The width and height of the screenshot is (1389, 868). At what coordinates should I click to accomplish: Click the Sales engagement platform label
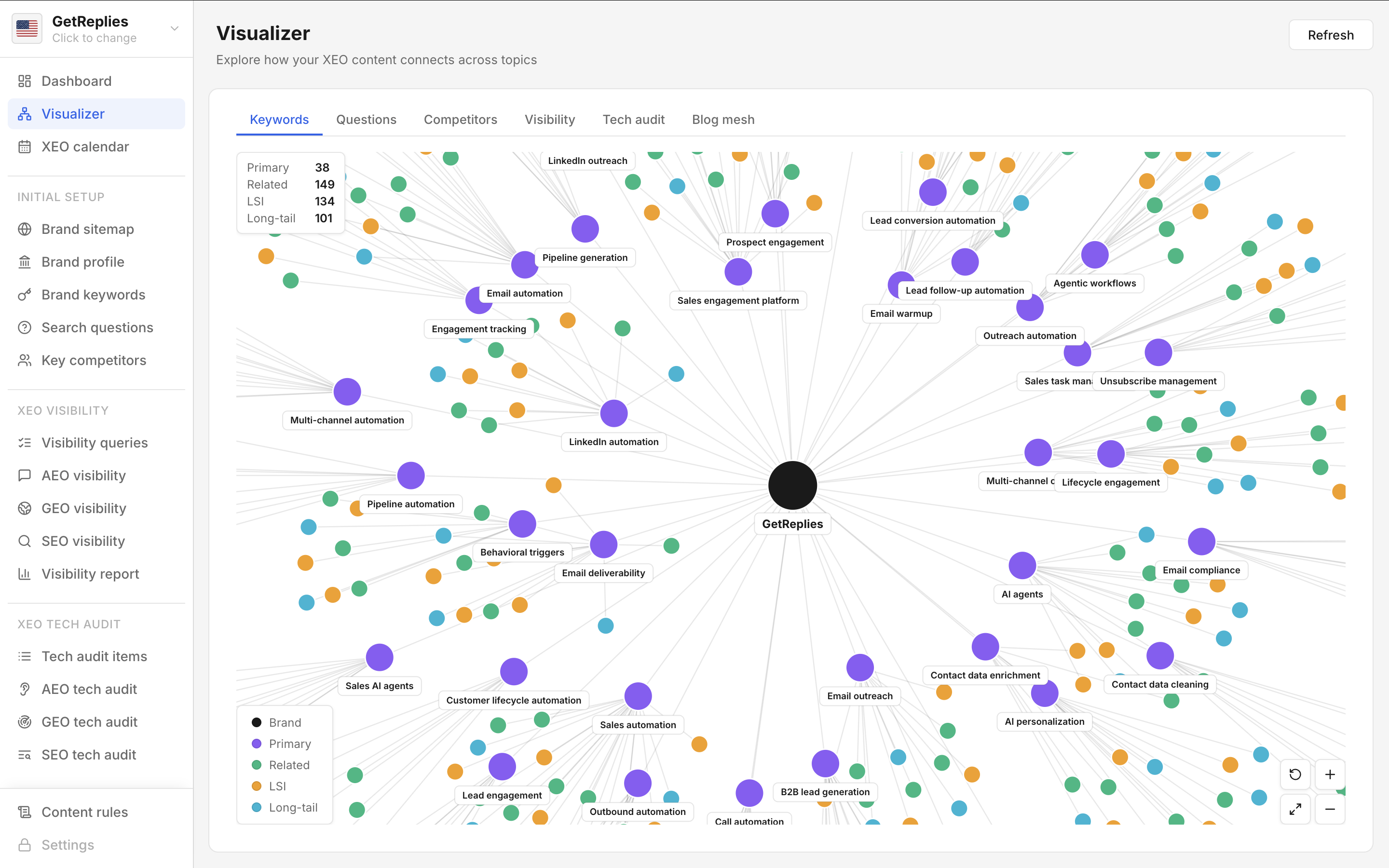tap(737, 300)
